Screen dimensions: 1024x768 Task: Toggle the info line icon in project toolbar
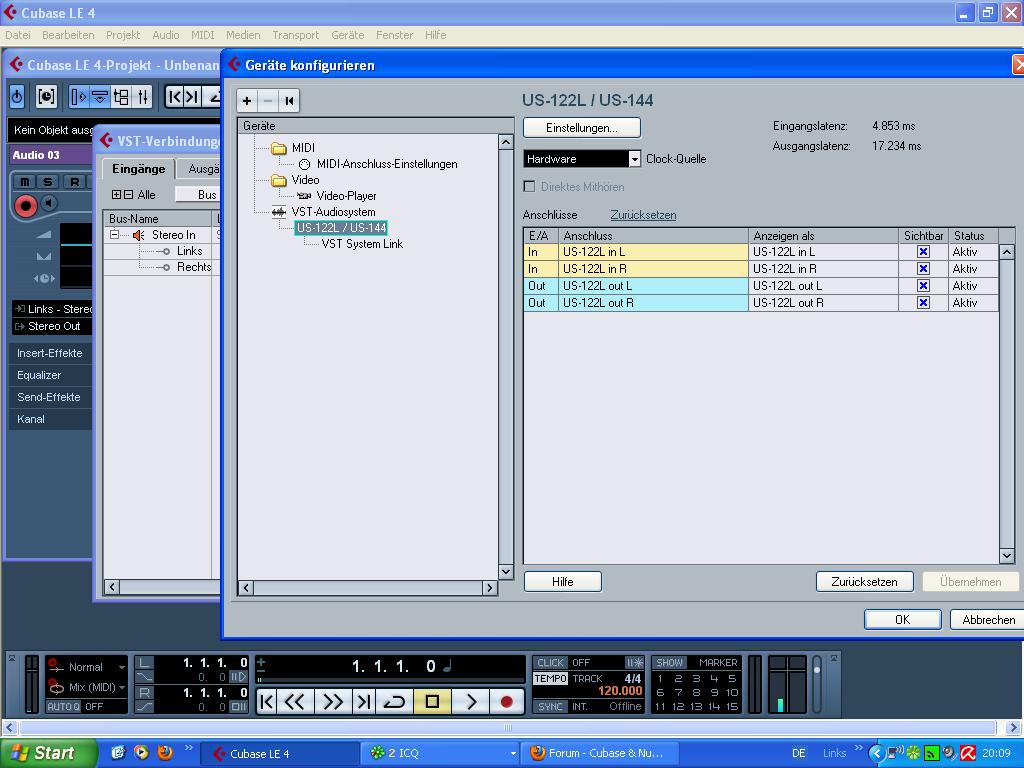point(100,97)
